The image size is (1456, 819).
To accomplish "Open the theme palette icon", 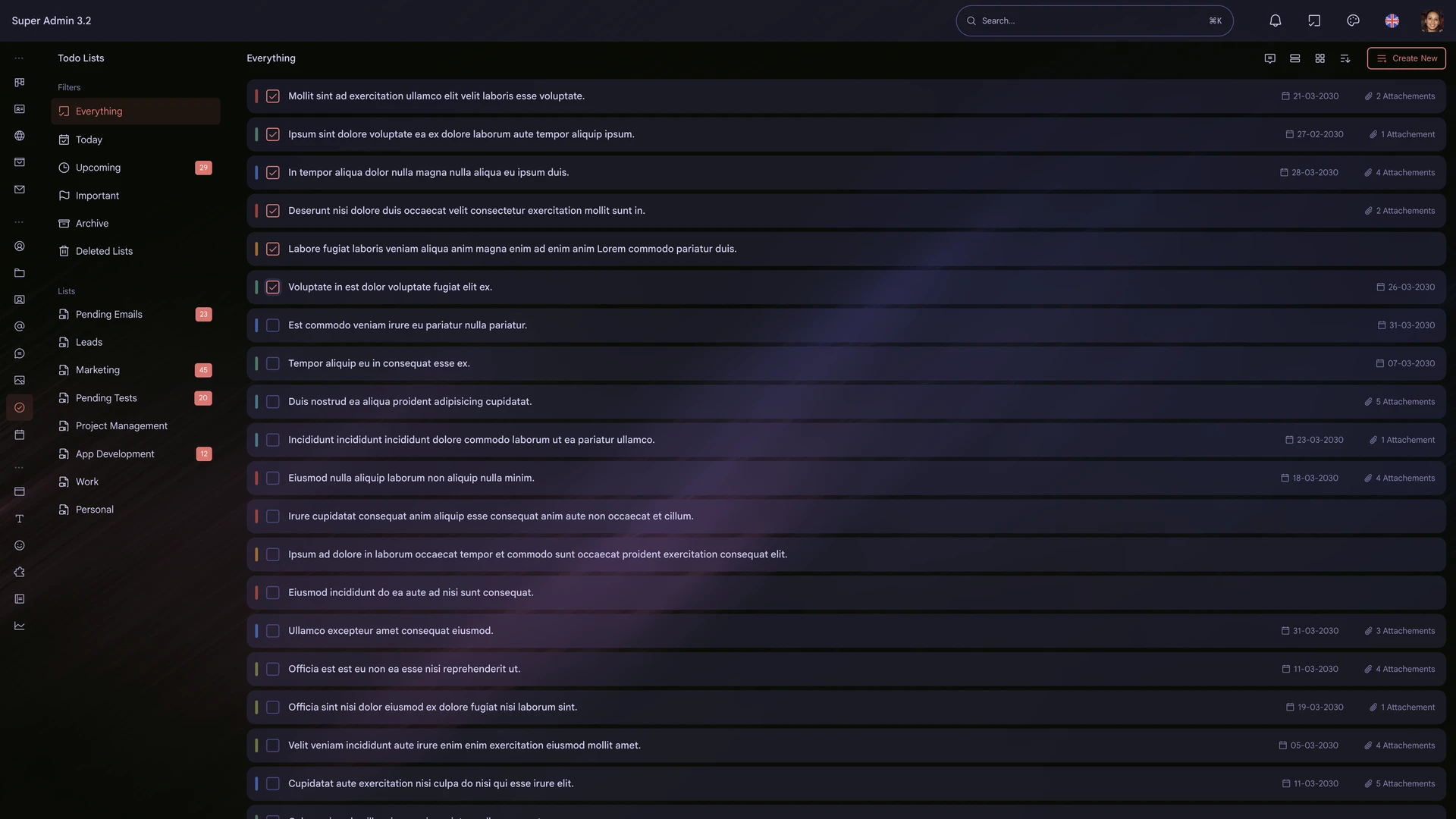I will (x=1353, y=20).
